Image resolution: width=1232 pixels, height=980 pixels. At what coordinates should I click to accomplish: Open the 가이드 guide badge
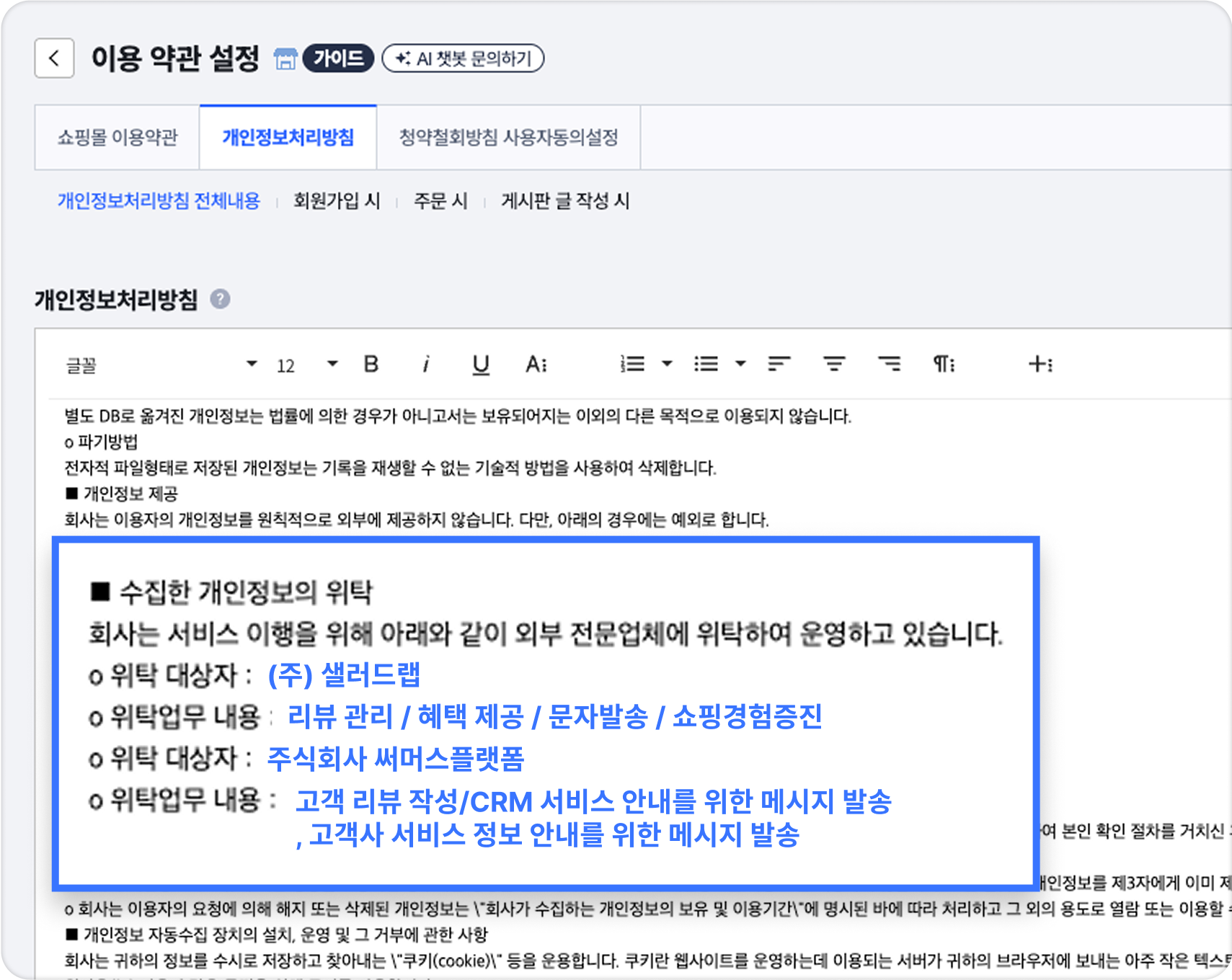pyautogui.click(x=338, y=58)
